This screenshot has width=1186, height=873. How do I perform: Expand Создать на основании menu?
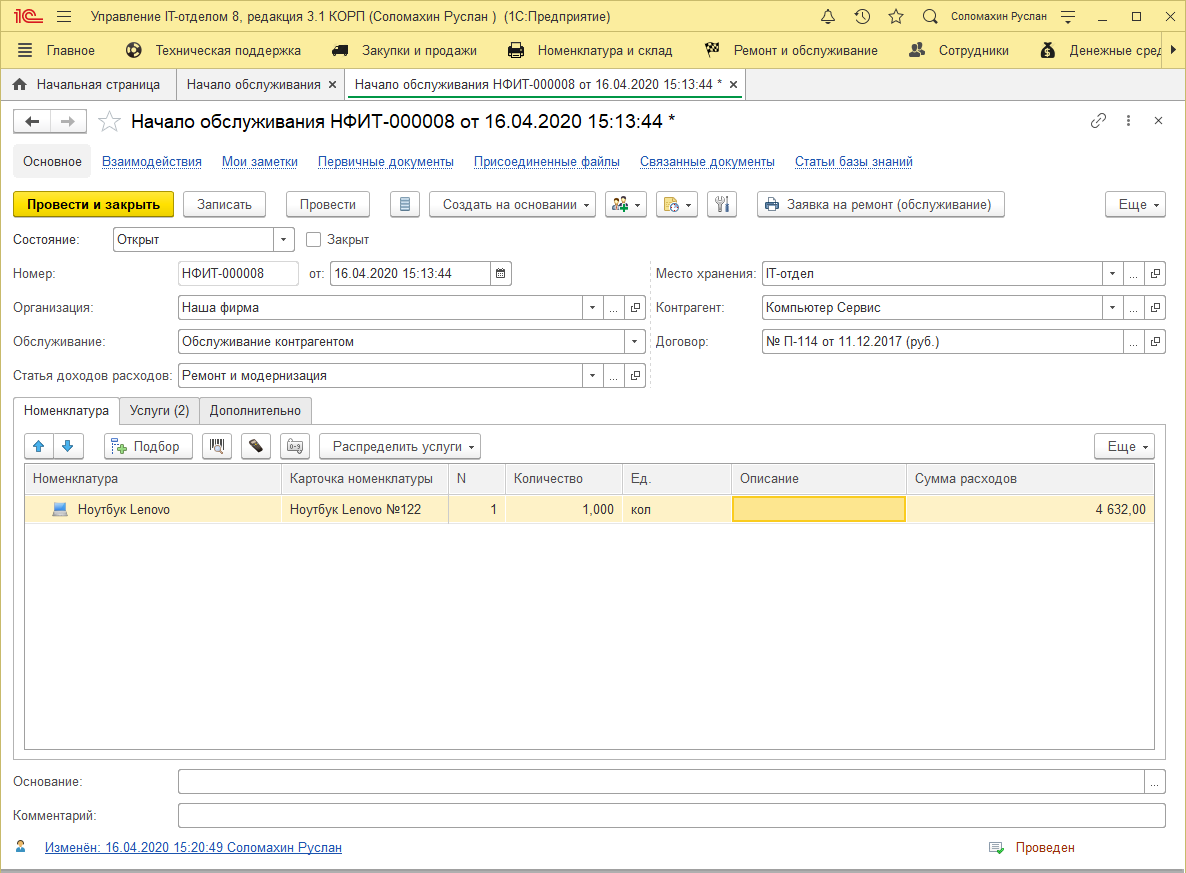[x=512, y=204]
